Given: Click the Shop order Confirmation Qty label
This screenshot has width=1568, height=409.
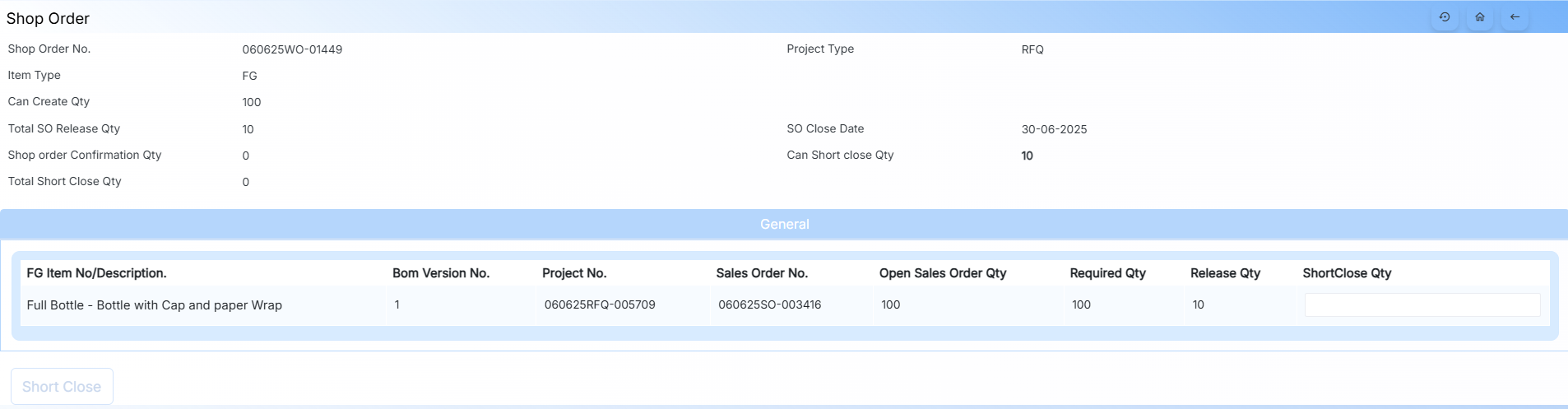Looking at the screenshot, I should (x=85, y=155).
